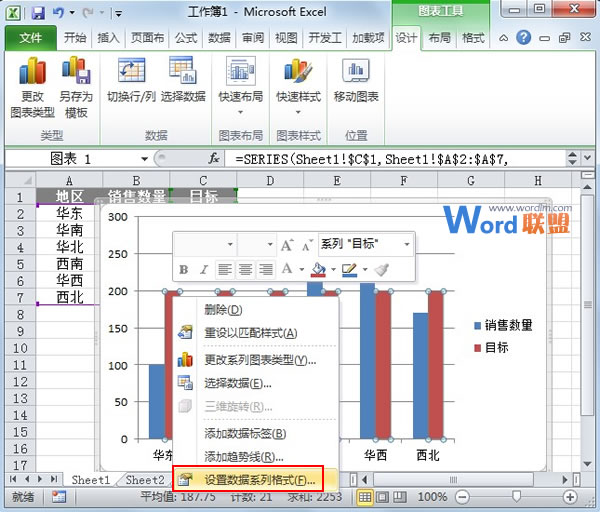
Task: Click the insert function fx icon
Action: point(214,158)
